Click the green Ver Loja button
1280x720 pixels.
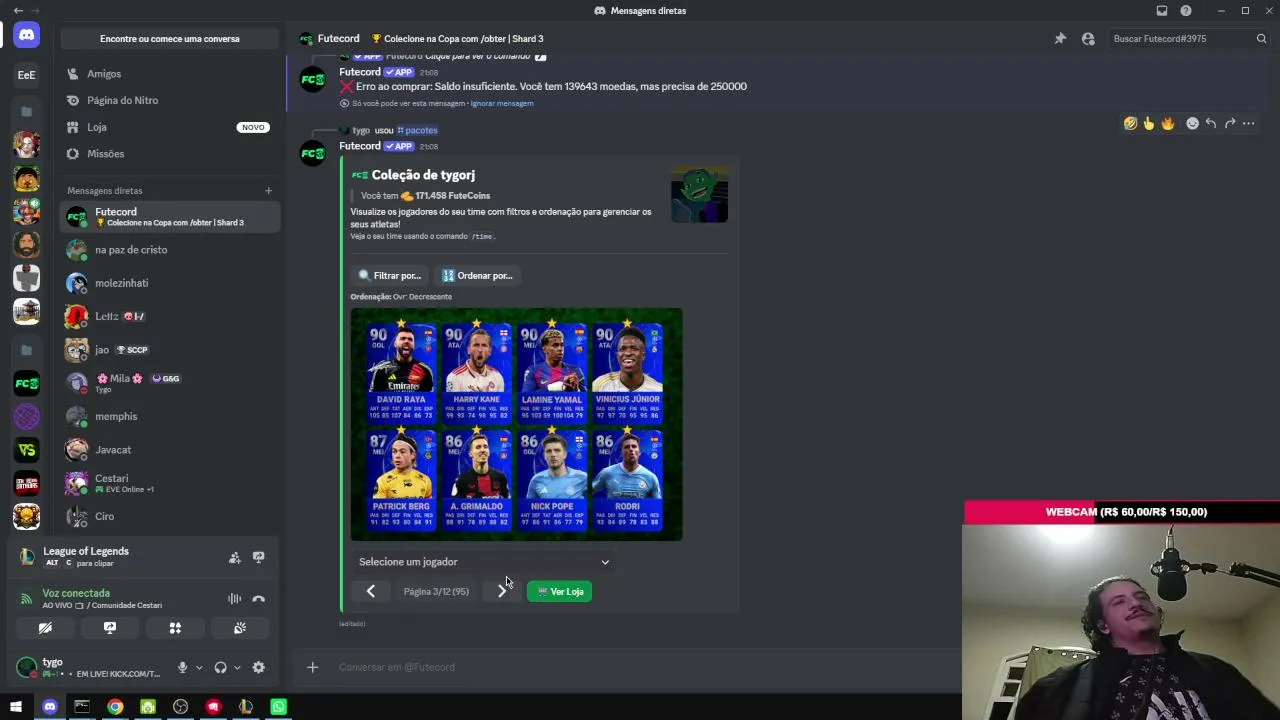560,592
